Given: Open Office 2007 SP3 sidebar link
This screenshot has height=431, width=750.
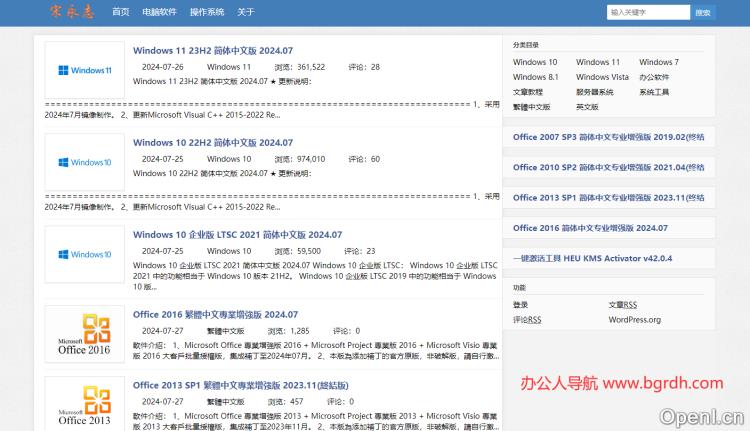Looking at the screenshot, I should click(608, 136).
